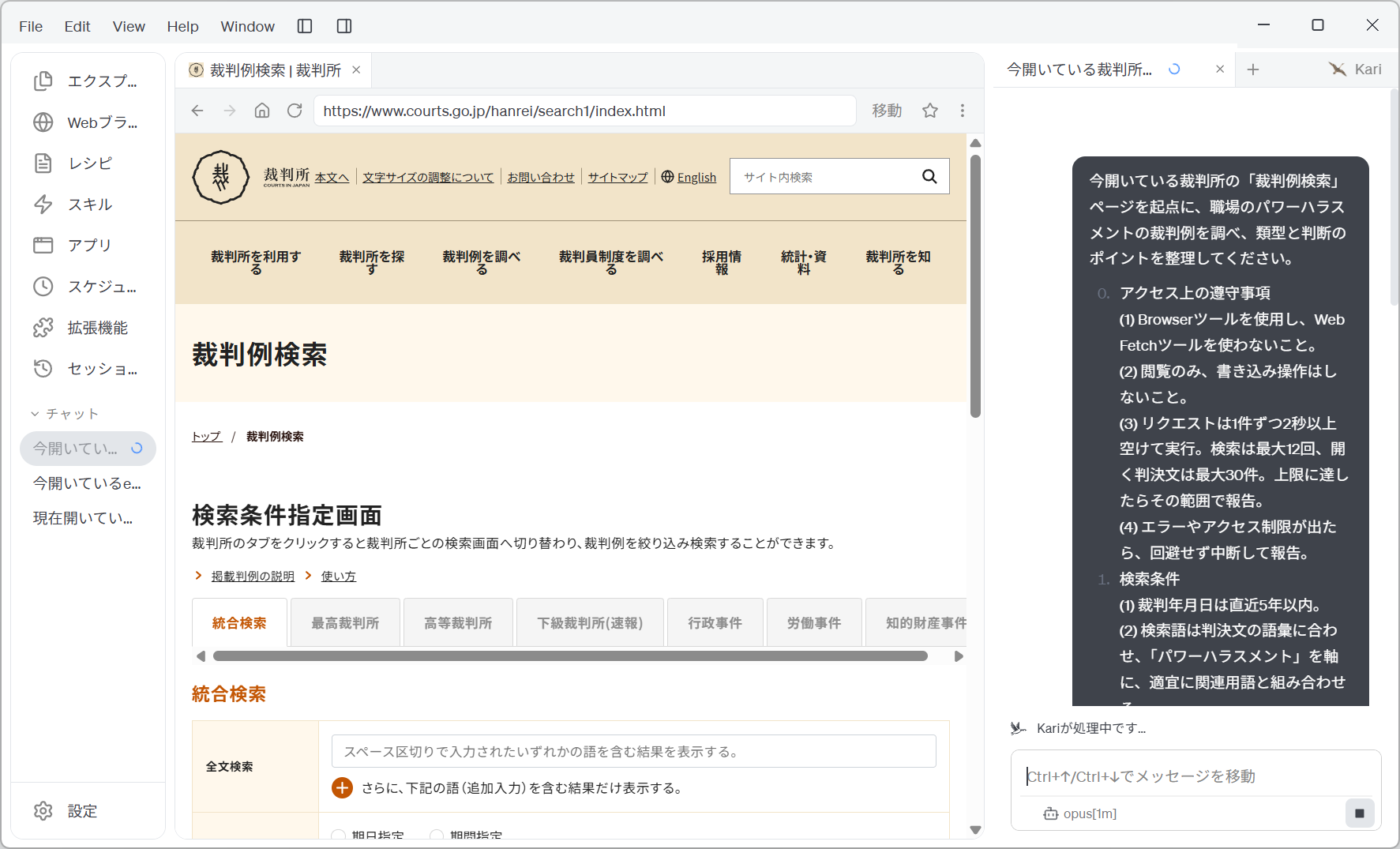Focus the 全文検索 text field
This screenshot has height=849, width=1400.
[x=634, y=751]
